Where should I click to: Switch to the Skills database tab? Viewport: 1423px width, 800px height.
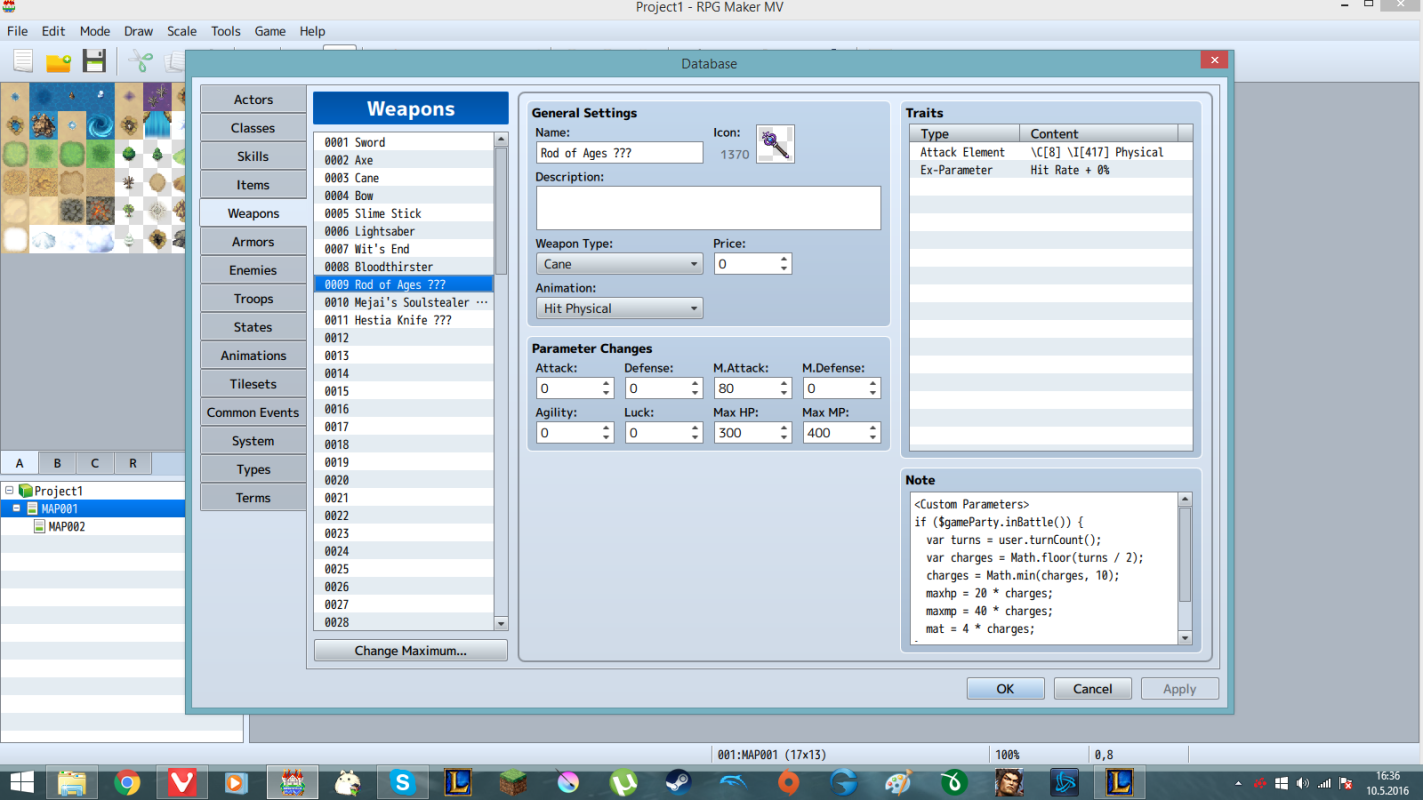click(x=253, y=156)
